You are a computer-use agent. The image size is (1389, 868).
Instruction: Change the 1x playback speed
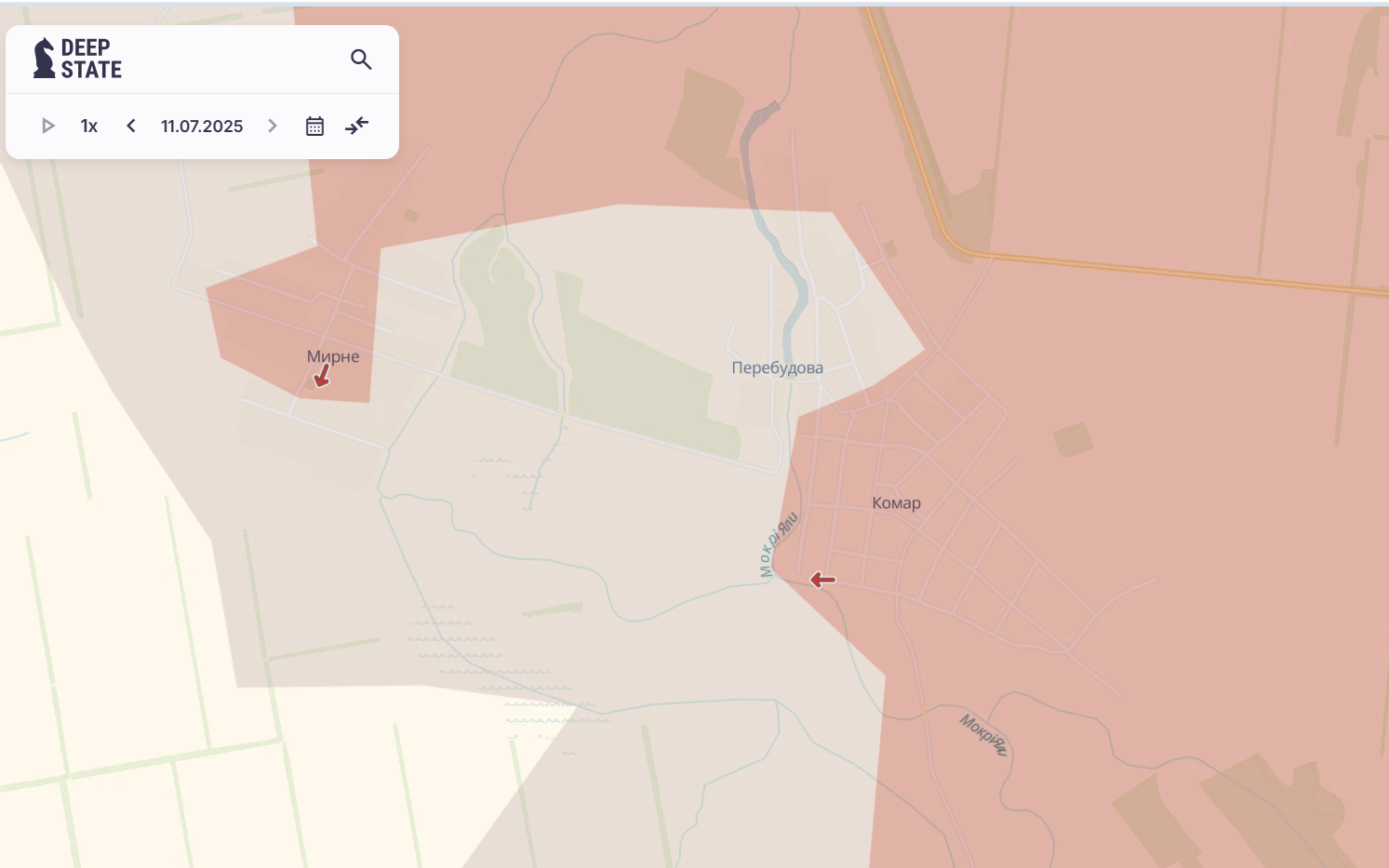point(89,126)
